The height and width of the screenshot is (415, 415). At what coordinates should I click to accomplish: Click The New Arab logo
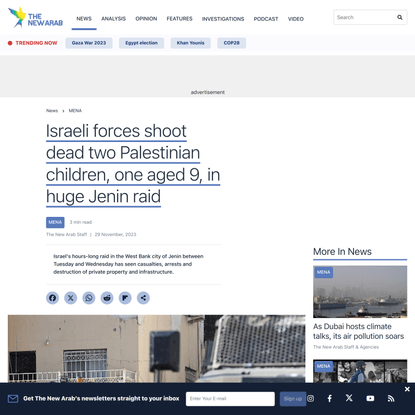(35, 18)
